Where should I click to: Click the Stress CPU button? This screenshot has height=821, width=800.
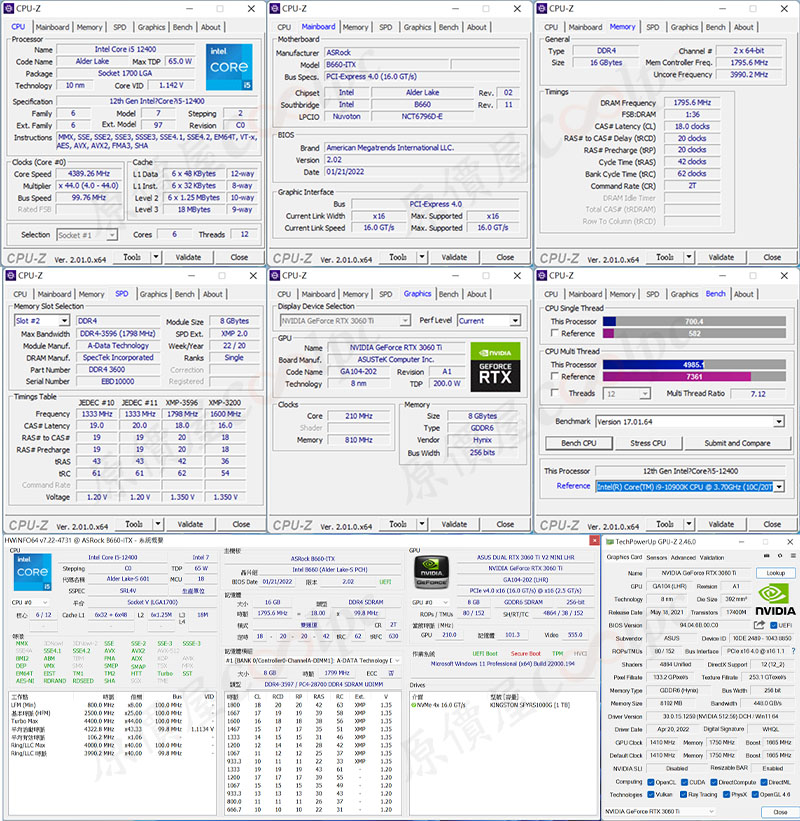pos(648,443)
